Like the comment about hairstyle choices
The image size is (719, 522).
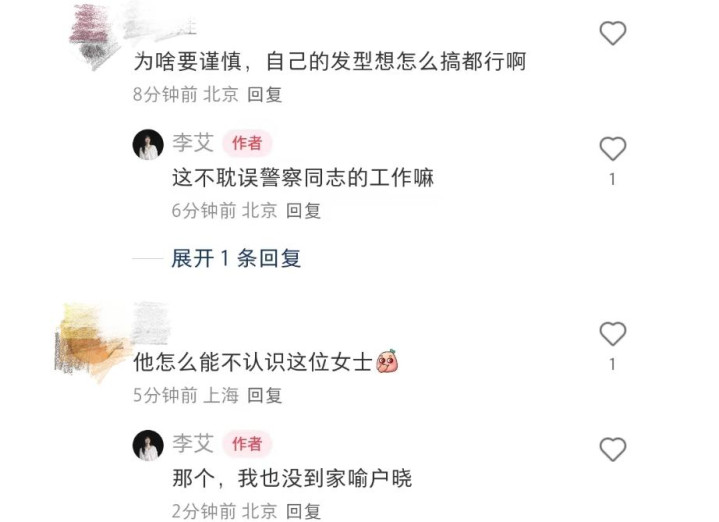(x=613, y=33)
